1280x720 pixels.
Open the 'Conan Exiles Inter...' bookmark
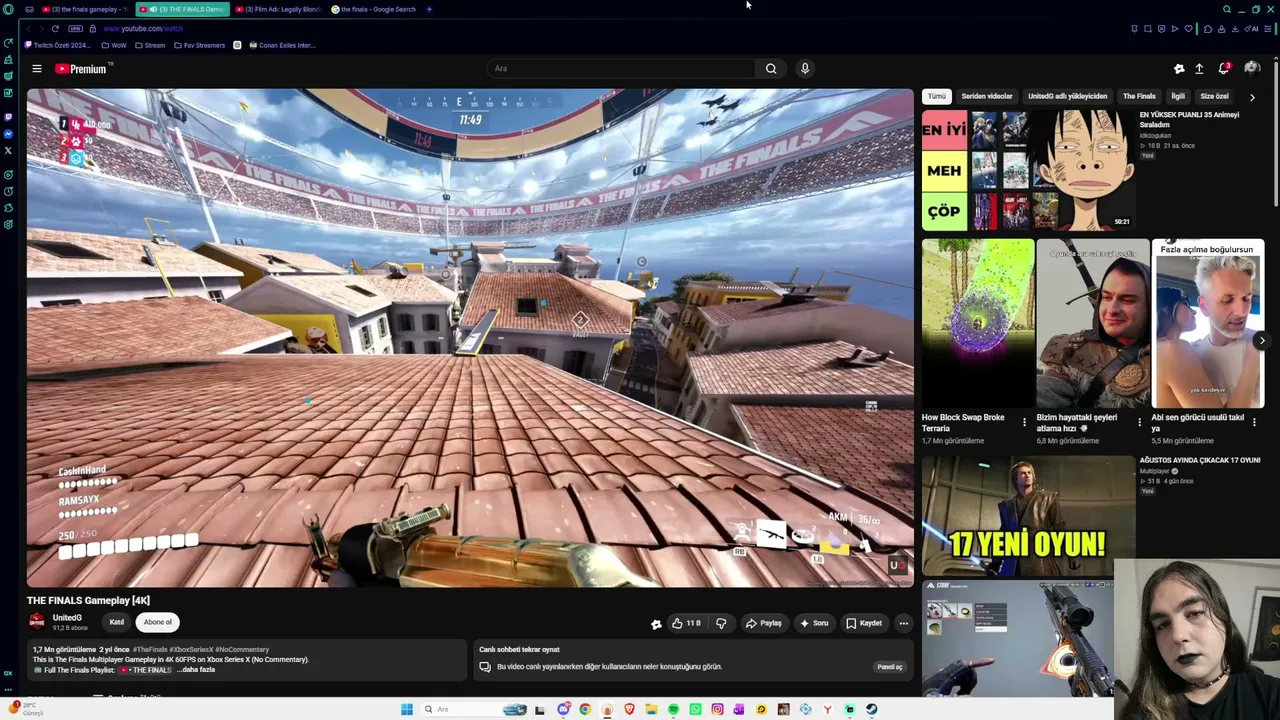click(282, 45)
